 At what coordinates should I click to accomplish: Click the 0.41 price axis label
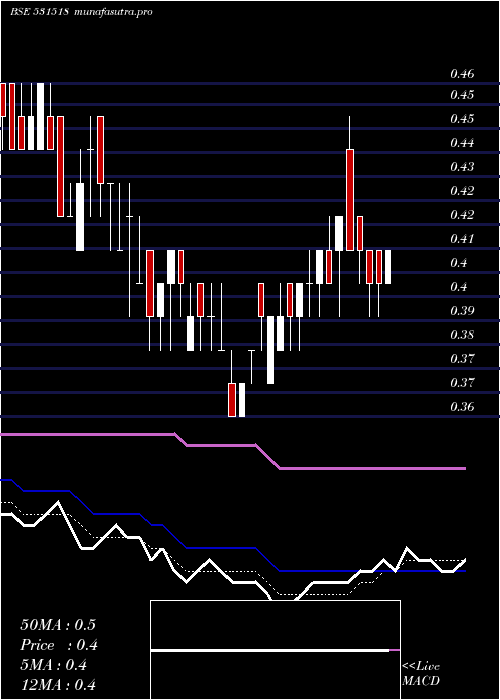coord(462,239)
